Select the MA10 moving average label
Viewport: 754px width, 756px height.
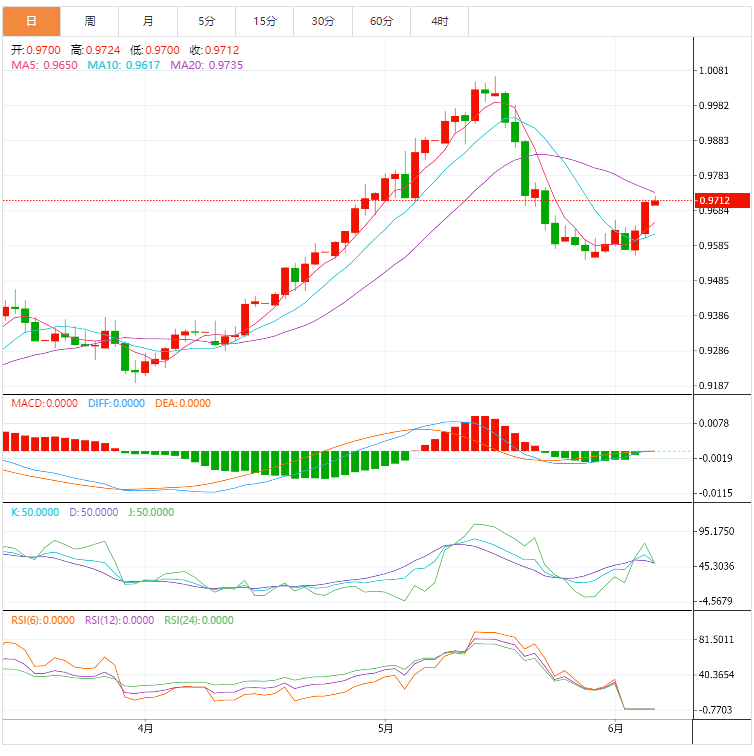click(124, 65)
